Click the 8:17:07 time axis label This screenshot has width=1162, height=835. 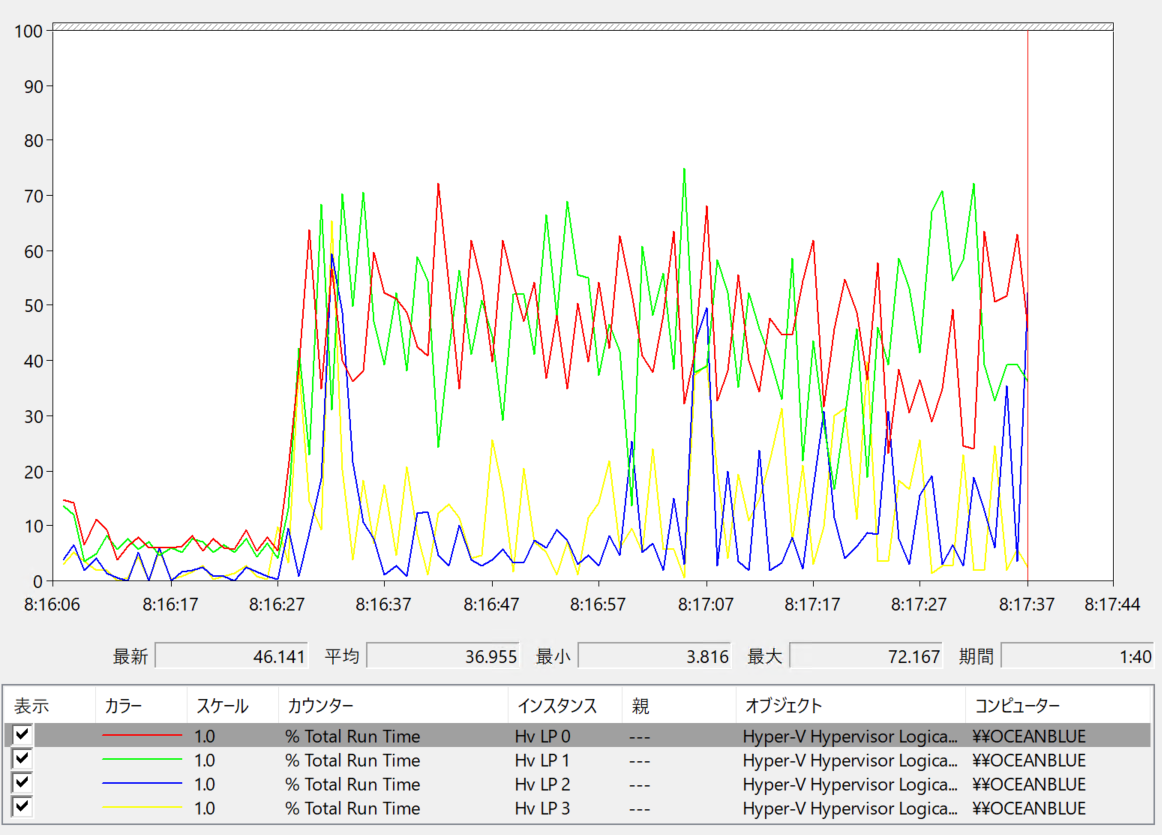tap(706, 605)
